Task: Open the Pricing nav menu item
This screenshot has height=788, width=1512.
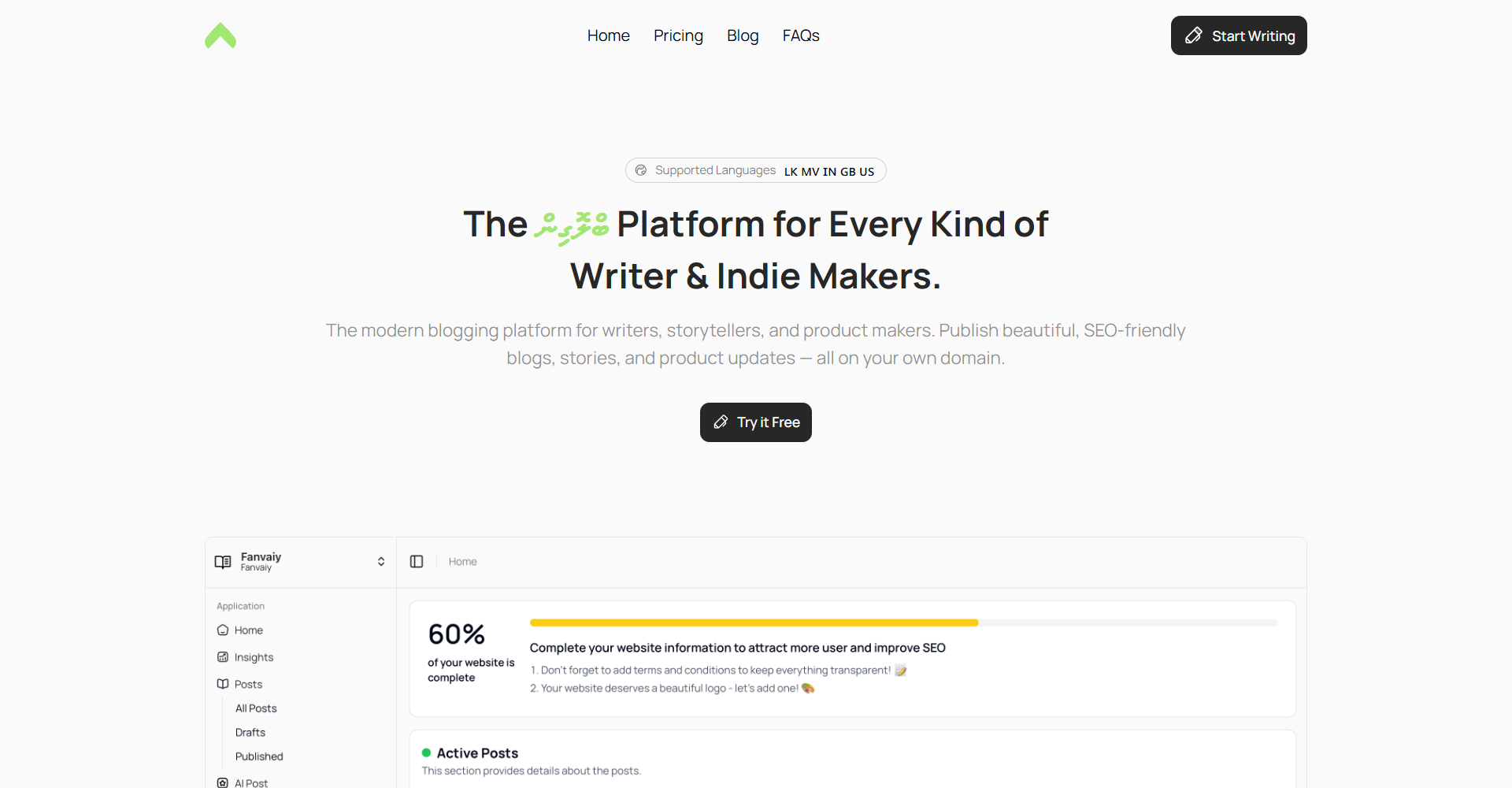Action: [678, 35]
